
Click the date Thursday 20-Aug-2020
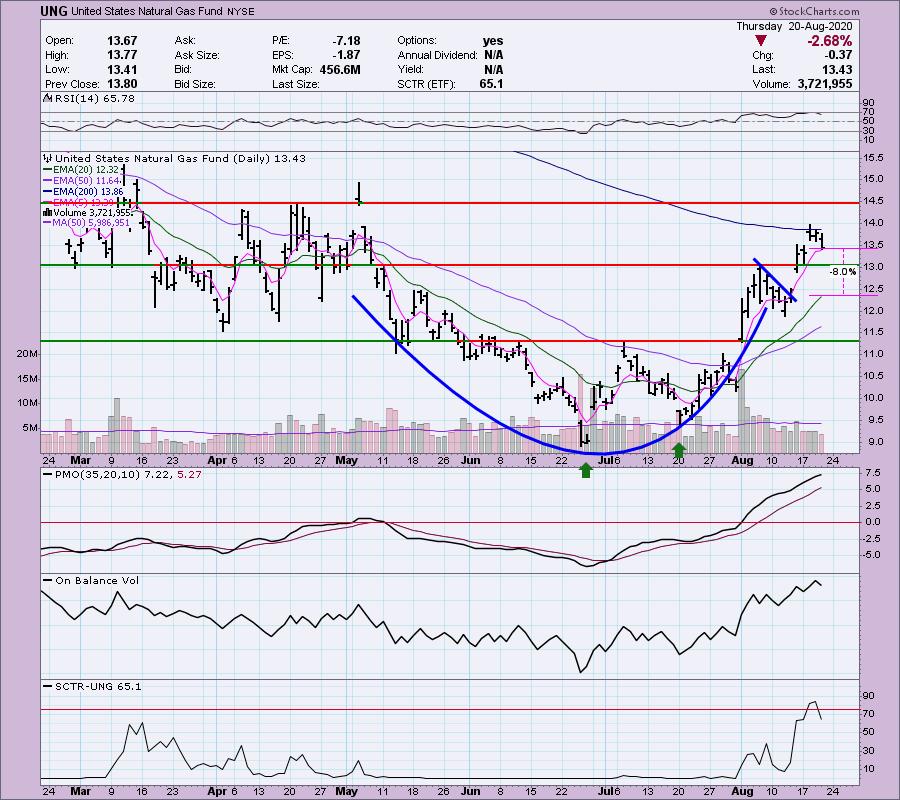click(x=794, y=26)
